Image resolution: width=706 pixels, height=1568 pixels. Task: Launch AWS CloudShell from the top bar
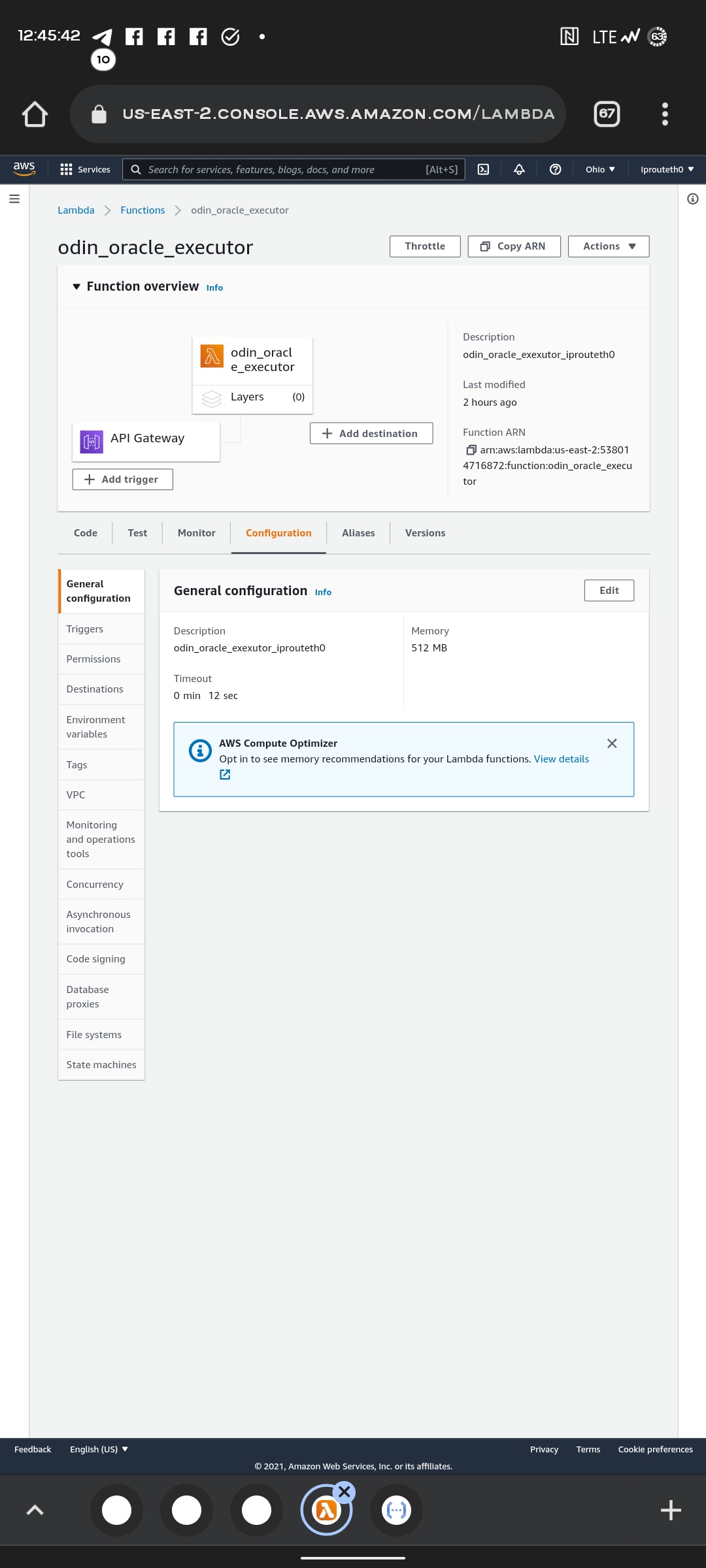point(483,169)
